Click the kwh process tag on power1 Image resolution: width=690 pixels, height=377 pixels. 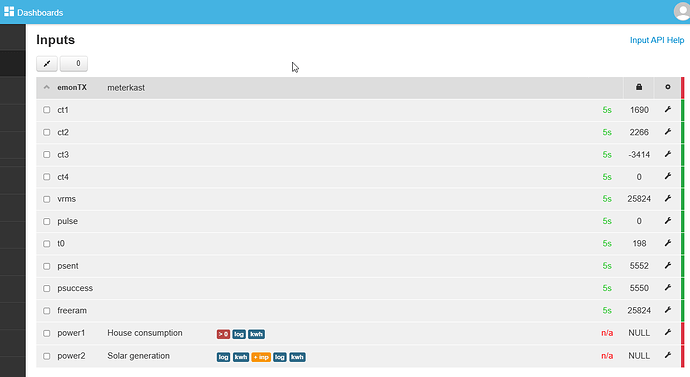[x=256, y=334]
